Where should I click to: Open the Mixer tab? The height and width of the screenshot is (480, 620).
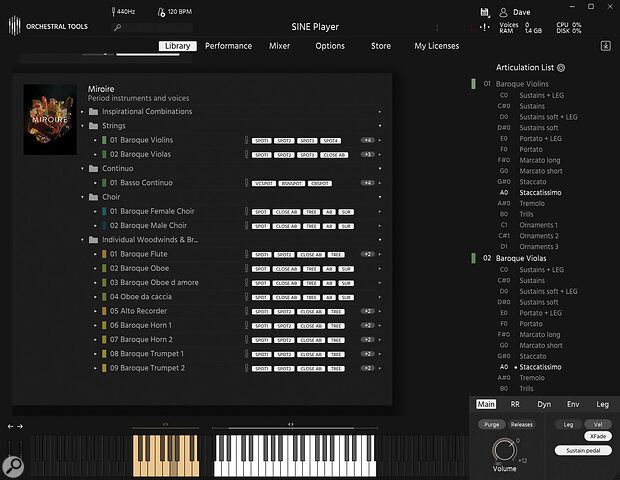click(279, 46)
